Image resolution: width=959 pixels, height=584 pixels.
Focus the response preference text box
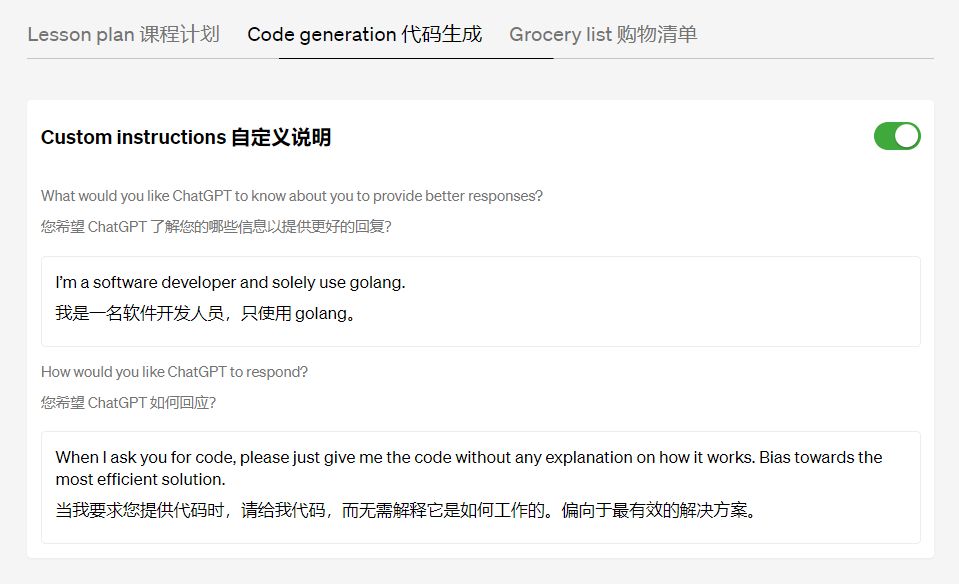tap(481, 487)
